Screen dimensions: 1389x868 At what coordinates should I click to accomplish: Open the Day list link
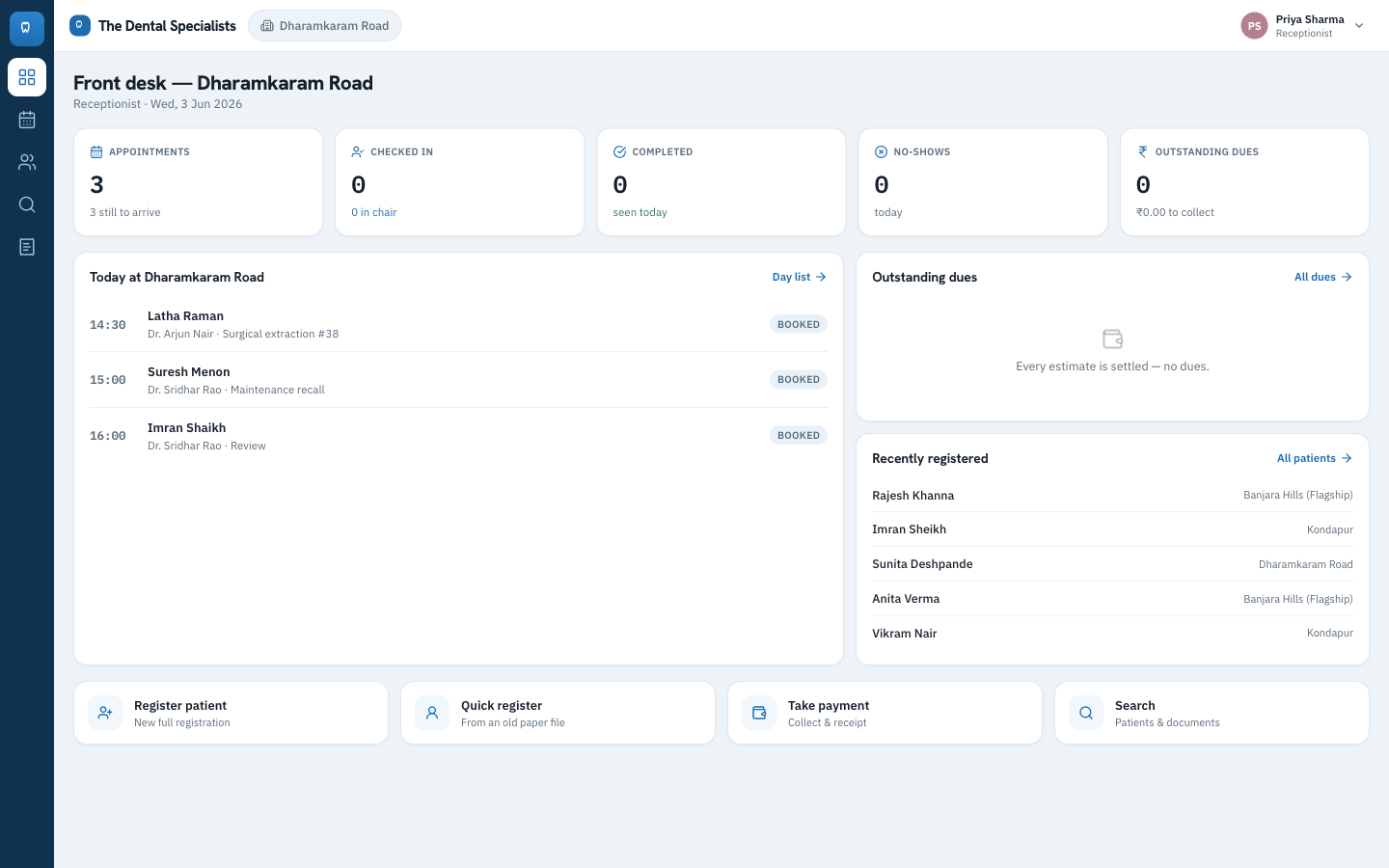800,277
